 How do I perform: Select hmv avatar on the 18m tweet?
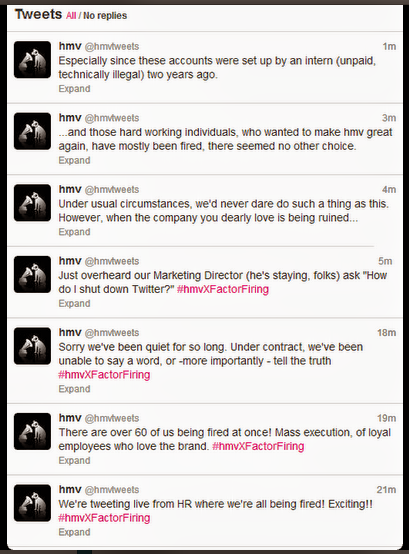32,346
